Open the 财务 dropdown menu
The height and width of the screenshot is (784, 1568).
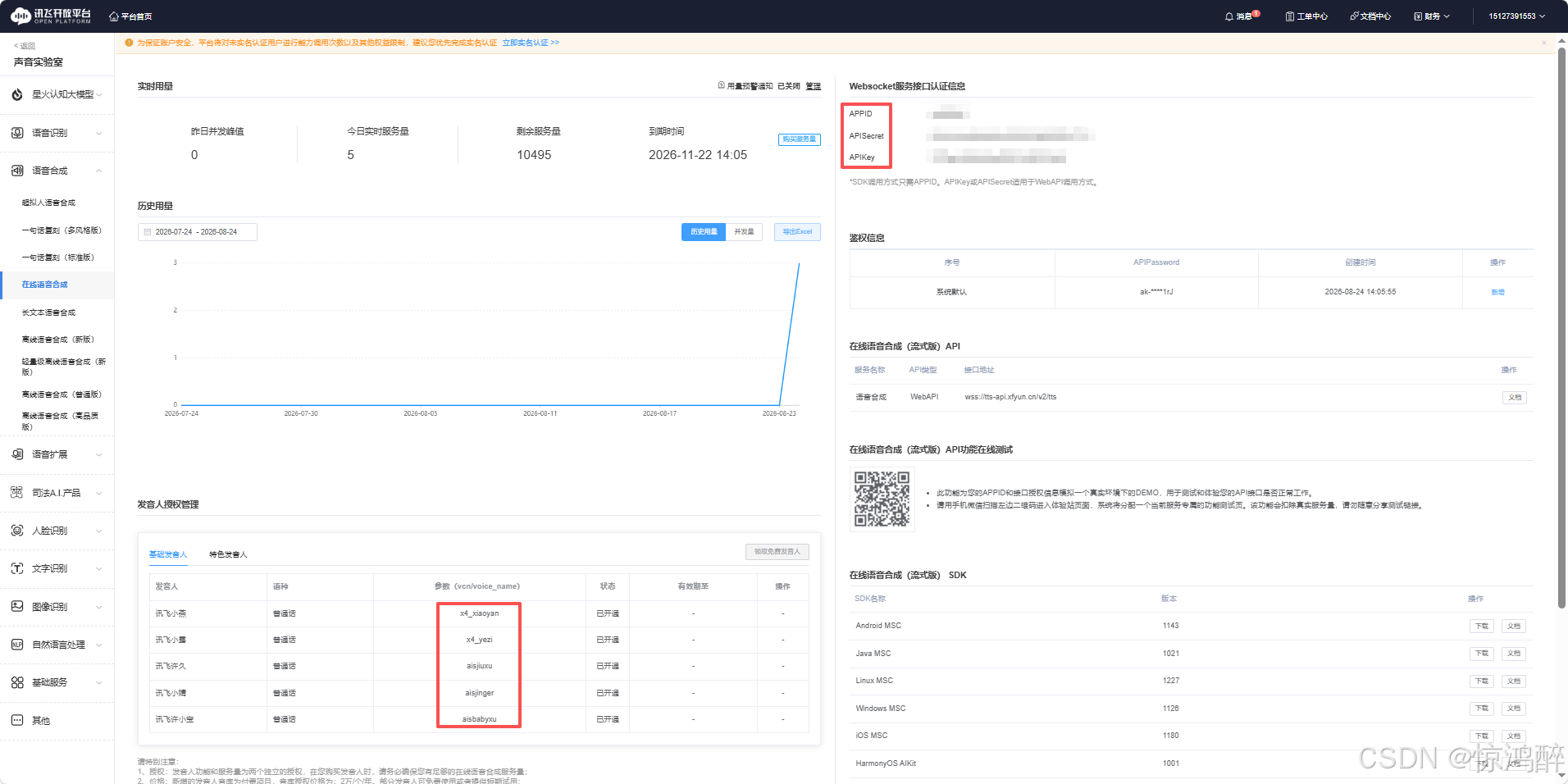coord(1432,16)
